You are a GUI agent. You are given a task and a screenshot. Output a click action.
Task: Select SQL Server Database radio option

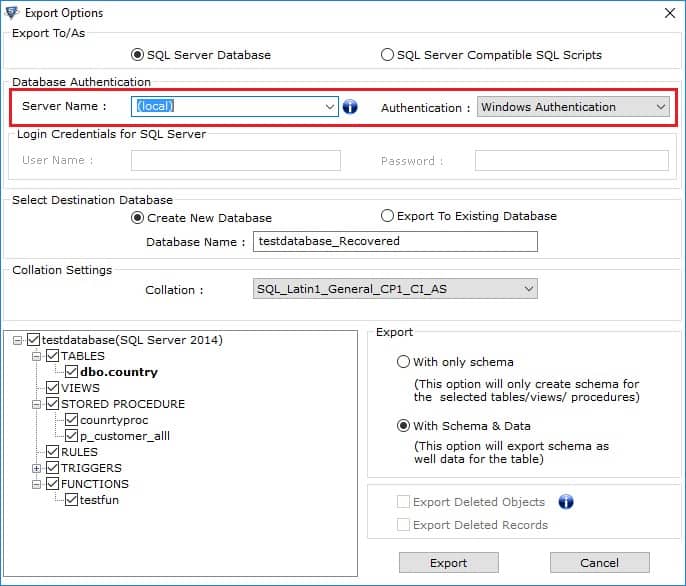coord(137,55)
